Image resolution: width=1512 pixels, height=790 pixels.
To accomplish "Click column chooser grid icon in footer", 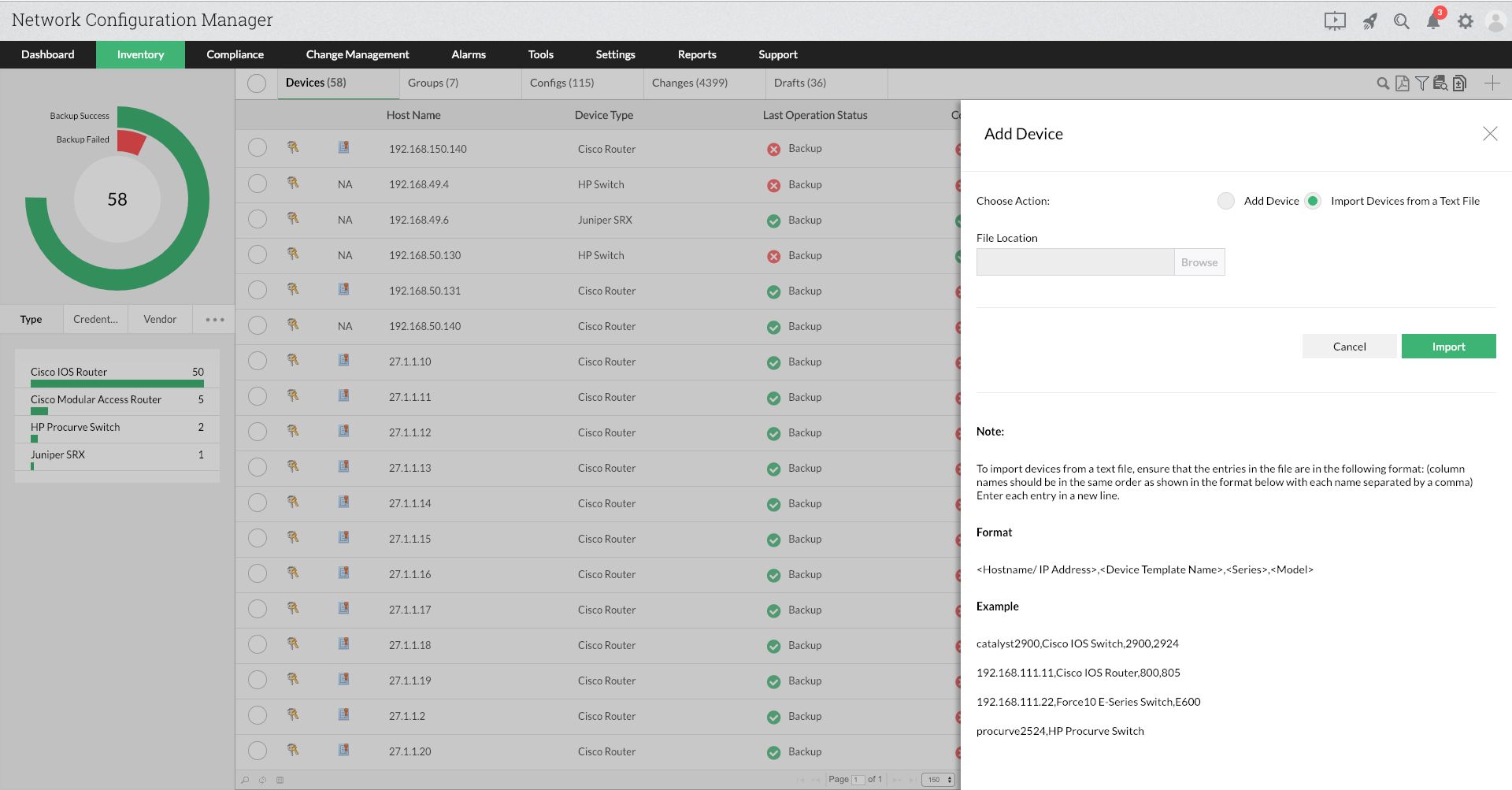I will pyautogui.click(x=280, y=780).
